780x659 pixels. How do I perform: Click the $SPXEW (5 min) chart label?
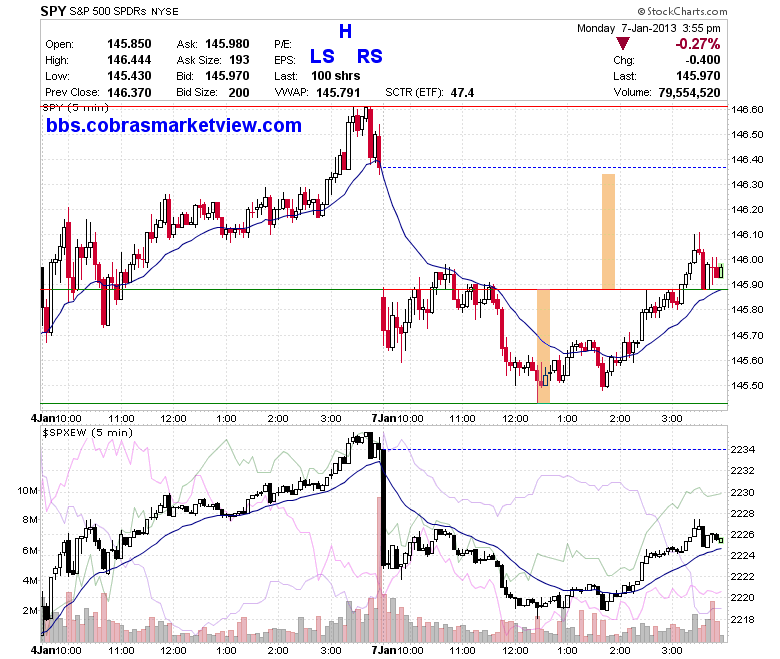pos(88,433)
